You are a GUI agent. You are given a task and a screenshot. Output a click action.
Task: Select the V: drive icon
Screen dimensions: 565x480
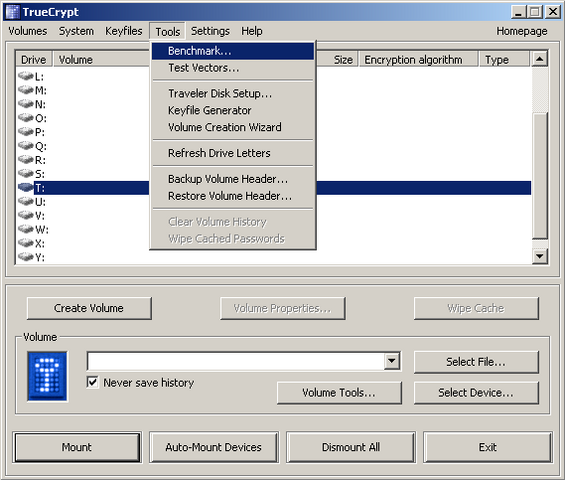(x=26, y=215)
